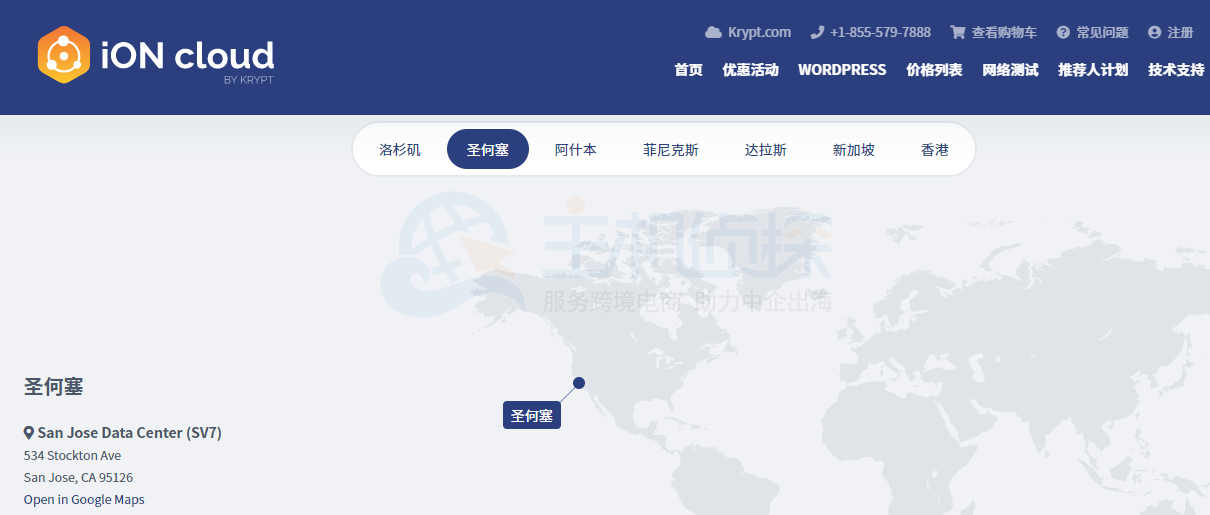Viewport: 1210px width, 515px height.
Task: Open the Krypt.com link
Action: click(759, 32)
